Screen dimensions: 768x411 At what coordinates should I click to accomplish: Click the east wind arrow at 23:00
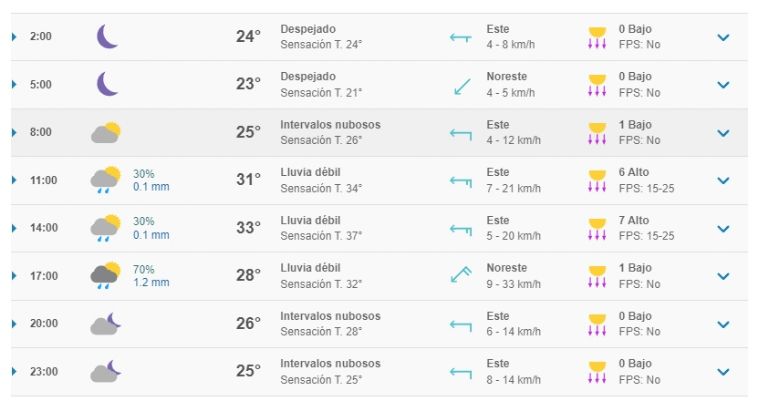click(461, 373)
